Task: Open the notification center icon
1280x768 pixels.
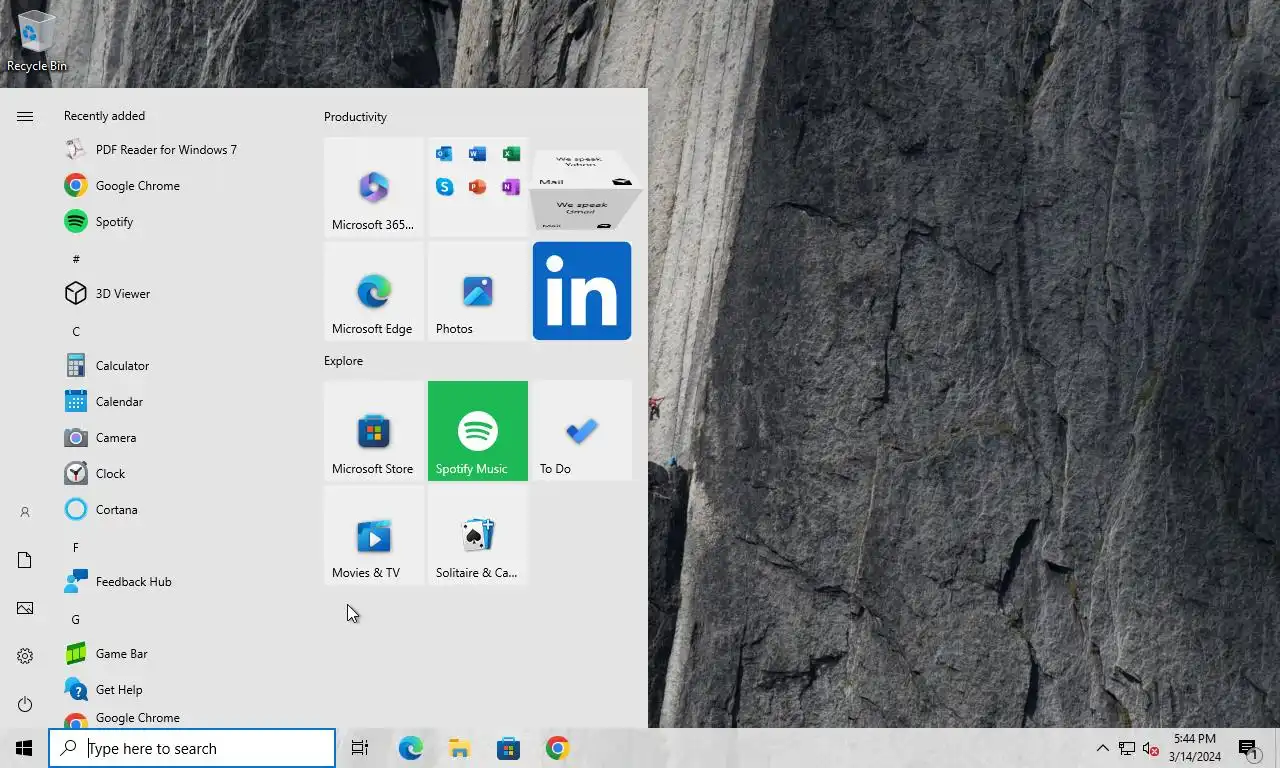Action: click(1248, 748)
